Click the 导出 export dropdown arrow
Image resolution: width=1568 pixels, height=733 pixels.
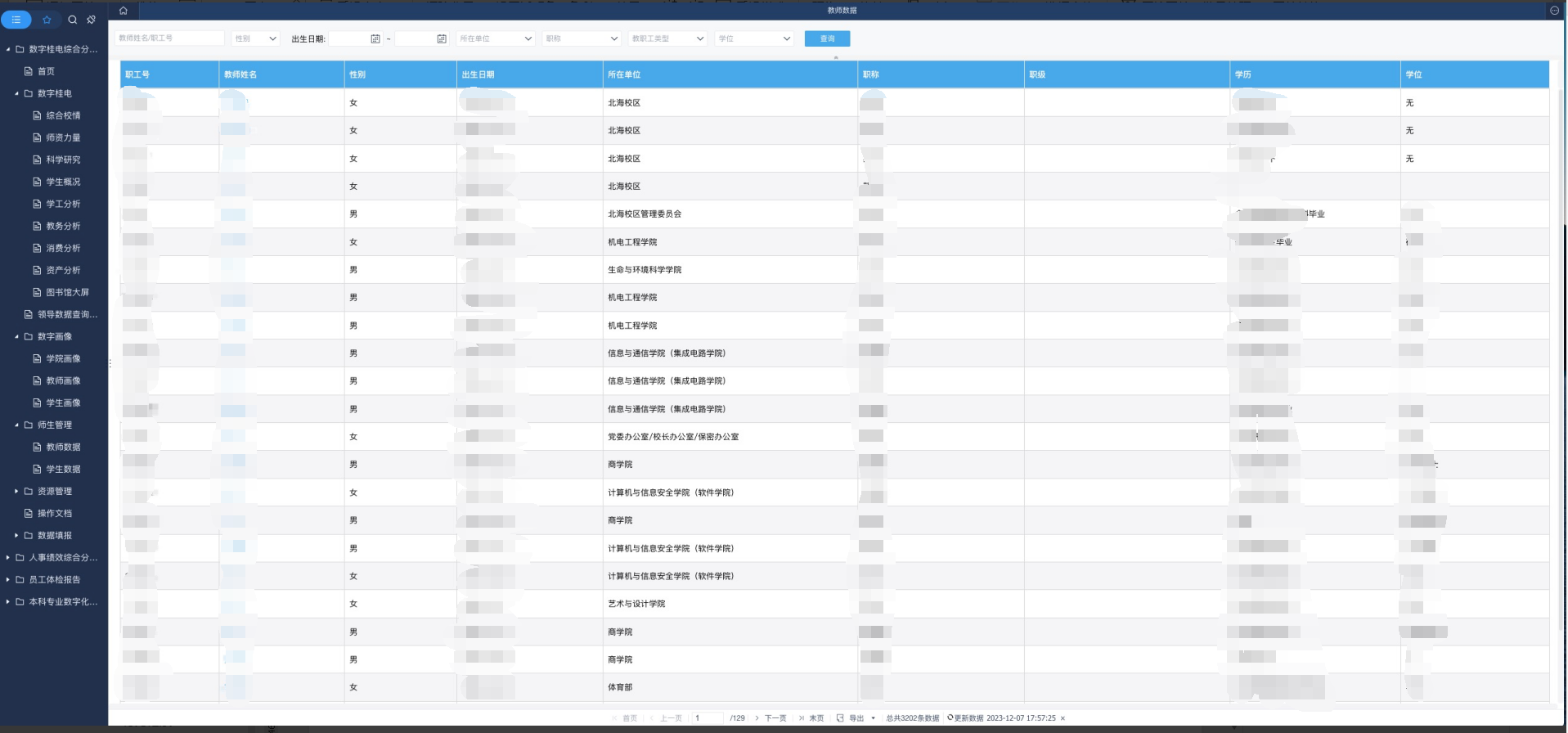pyautogui.click(x=874, y=718)
